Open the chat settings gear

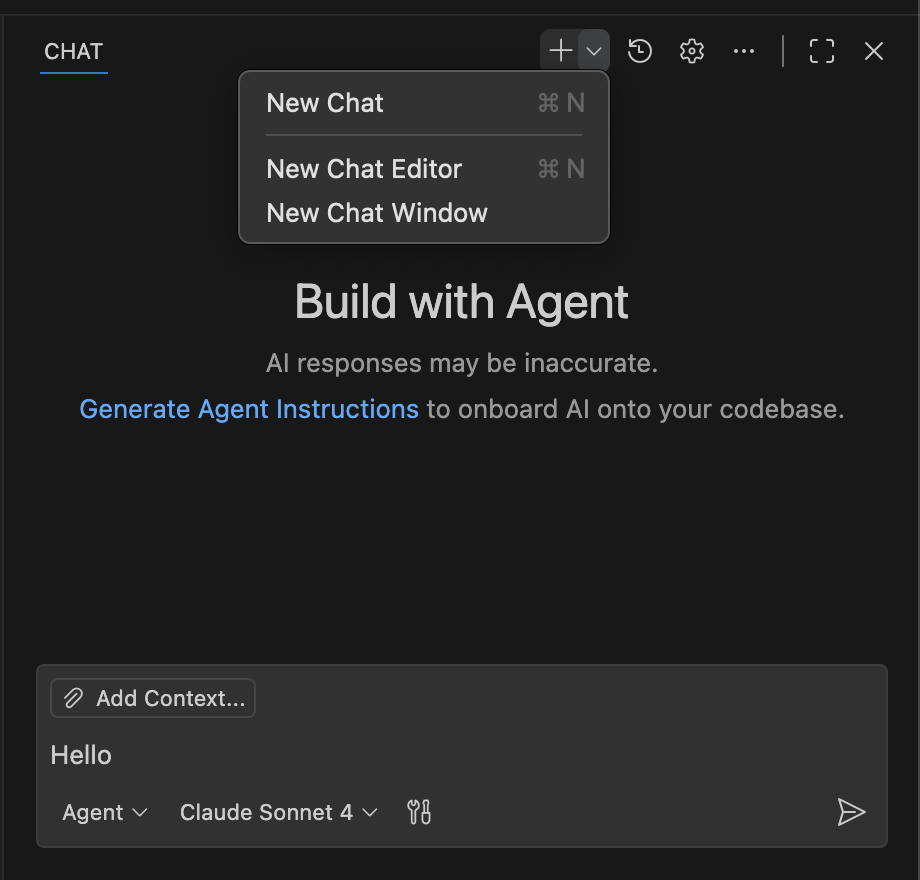691,51
